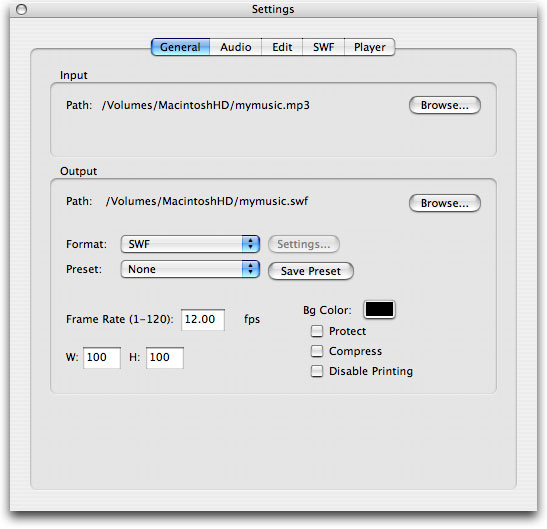
Task: Open the black Bg Color swatch
Action: [379, 310]
